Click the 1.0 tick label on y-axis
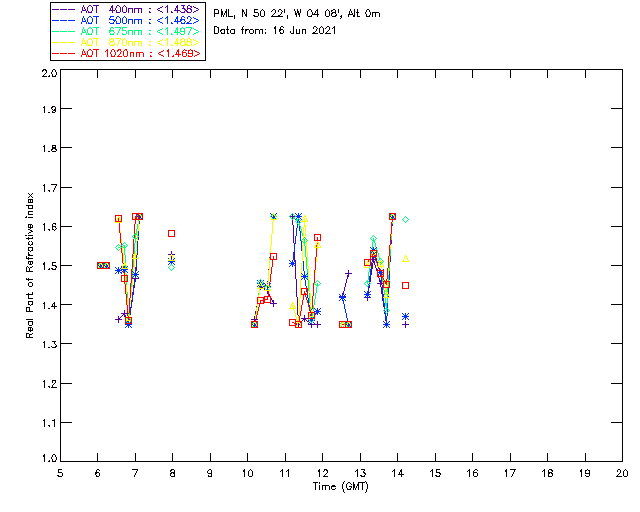 [x=48, y=460]
